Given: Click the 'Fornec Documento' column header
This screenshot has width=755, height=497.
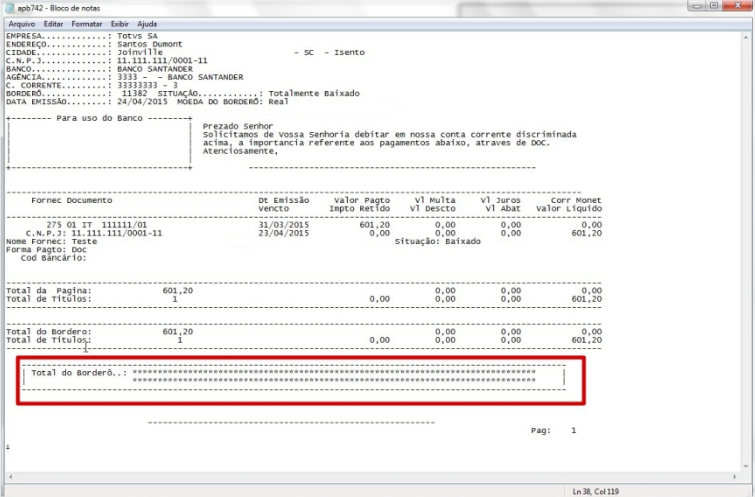Looking at the screenshot, I should coord(72,200).
